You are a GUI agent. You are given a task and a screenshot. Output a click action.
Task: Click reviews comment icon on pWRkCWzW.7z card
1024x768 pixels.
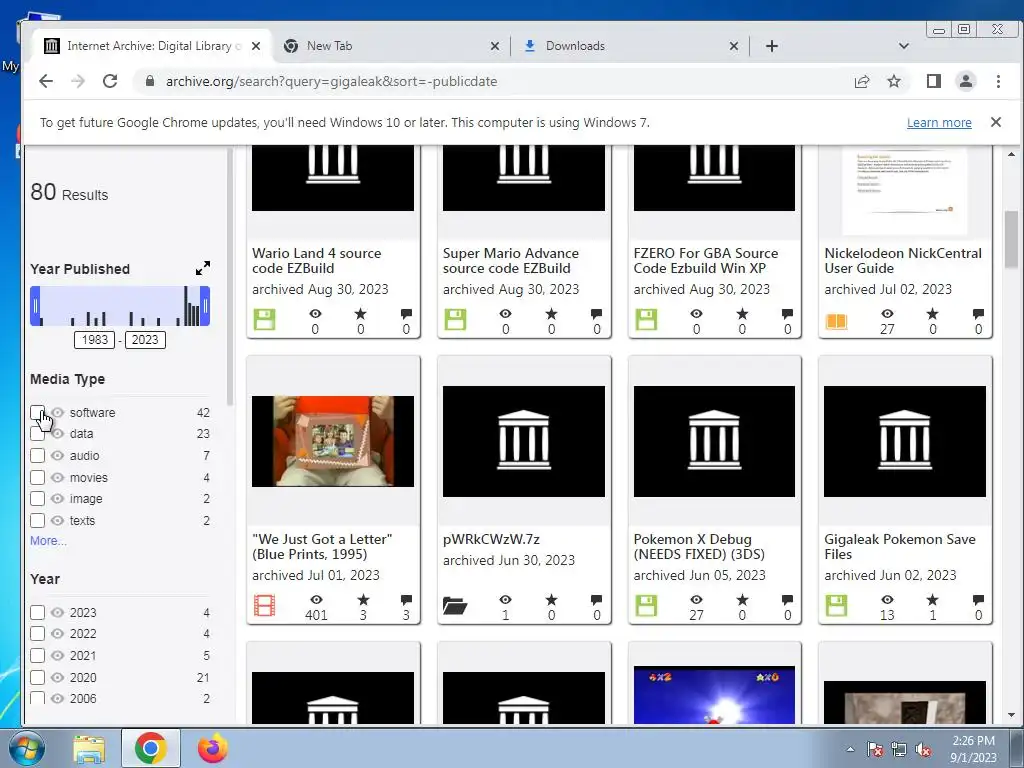[x=596, y=600]
